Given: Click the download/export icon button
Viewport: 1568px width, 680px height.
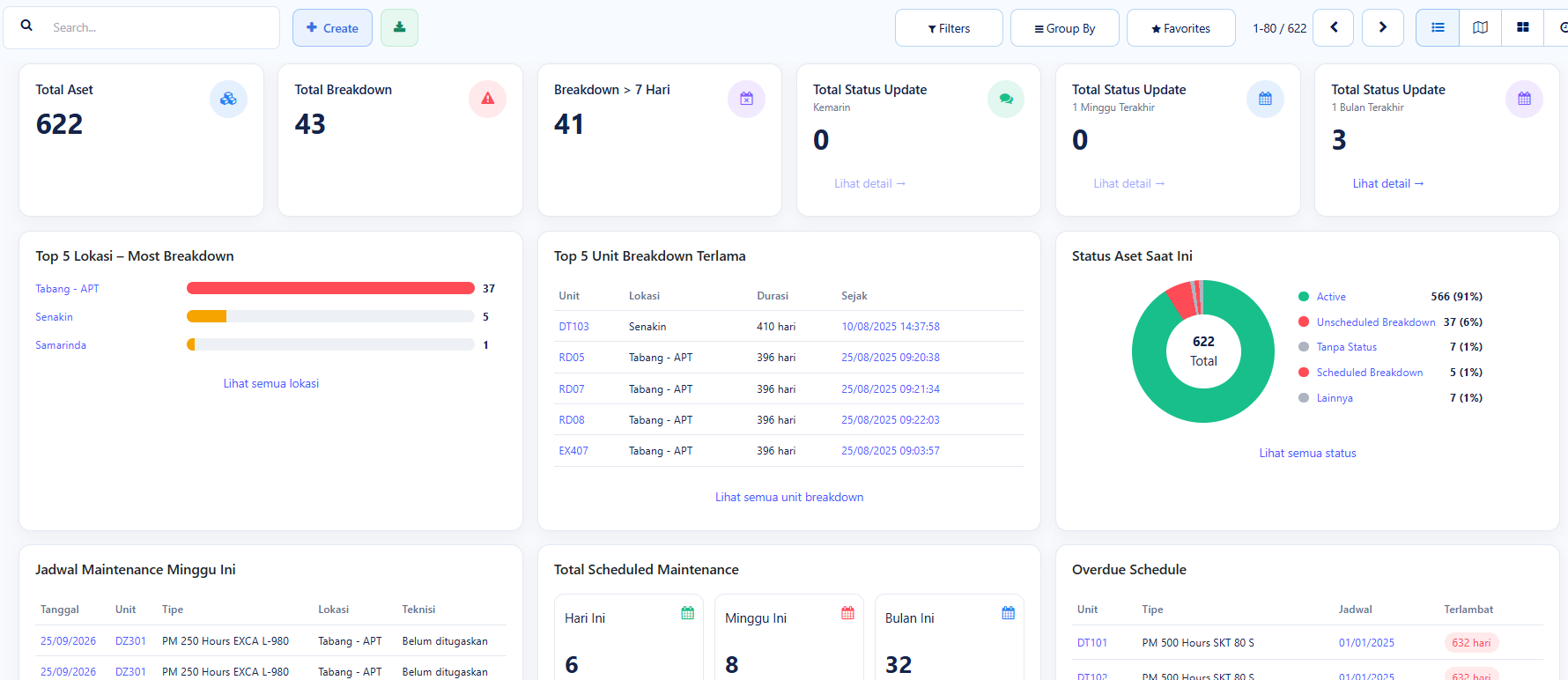Looking at the screenshot, I should coord(399,27).
